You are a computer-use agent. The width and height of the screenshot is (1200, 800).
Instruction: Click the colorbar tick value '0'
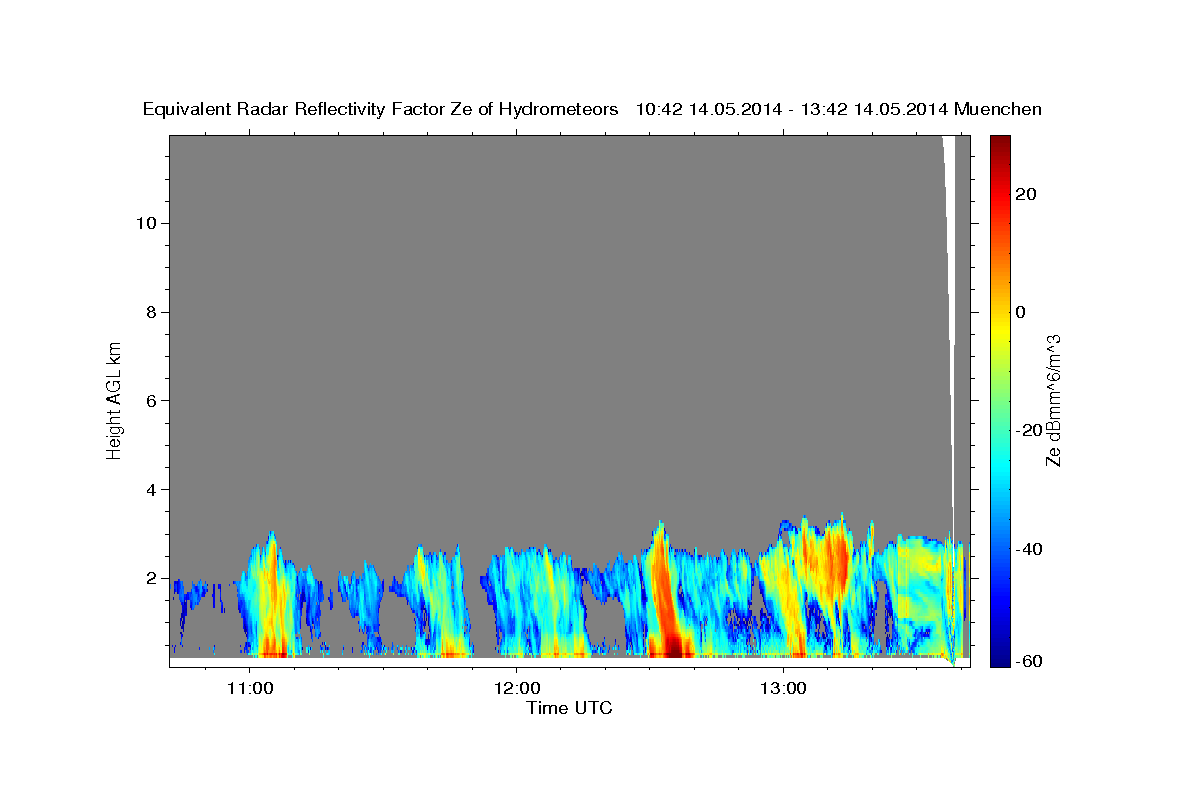(x=1021, y=312)
